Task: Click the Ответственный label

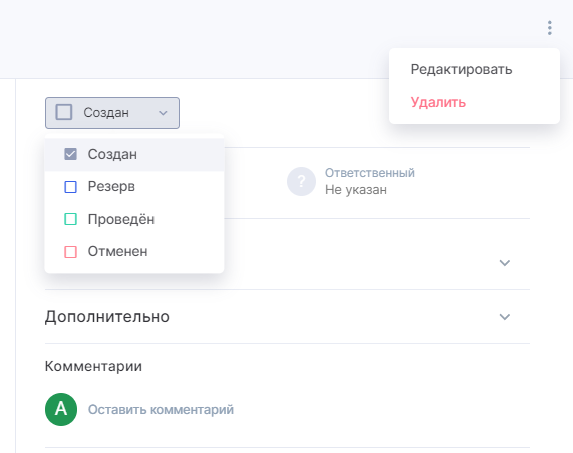Action: [370, 172]
